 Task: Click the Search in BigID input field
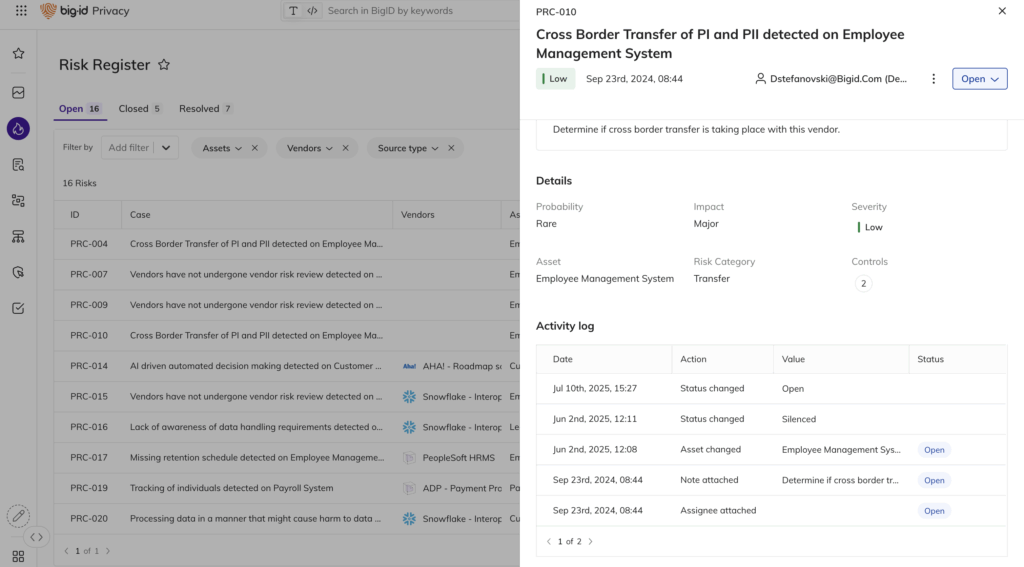pos(420,11)
